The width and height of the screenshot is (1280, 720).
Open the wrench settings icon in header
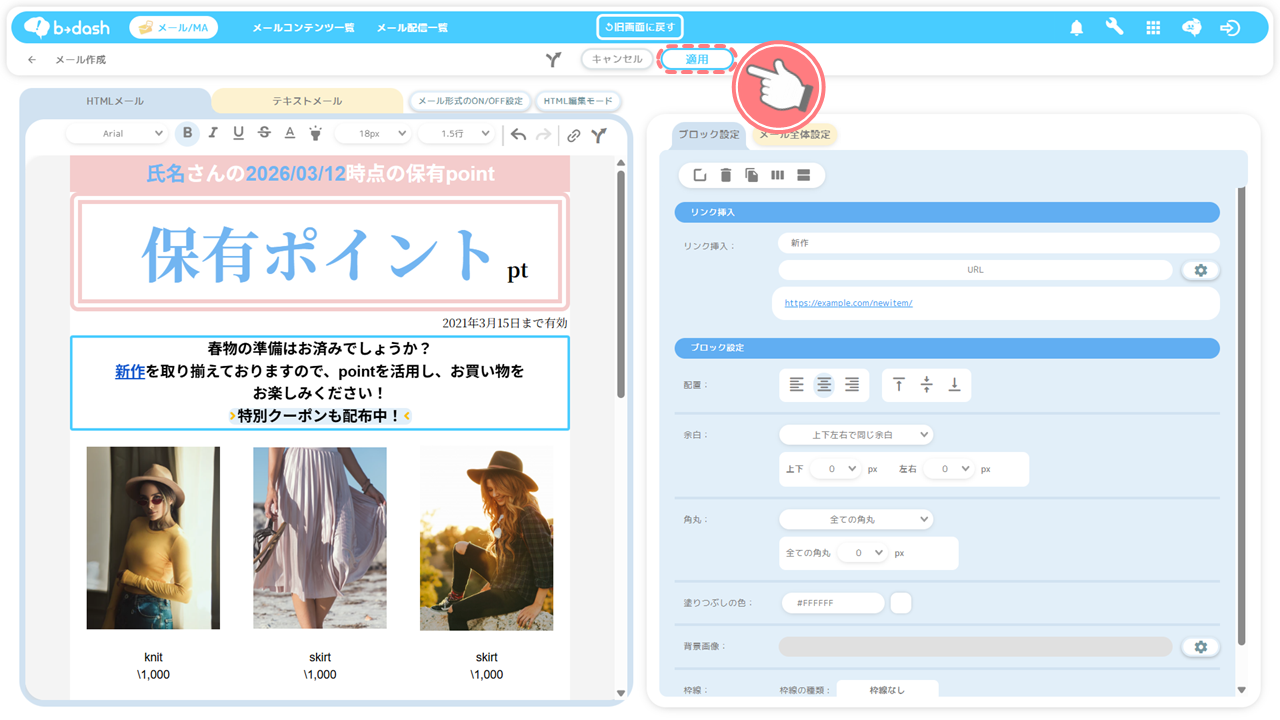1114,28
